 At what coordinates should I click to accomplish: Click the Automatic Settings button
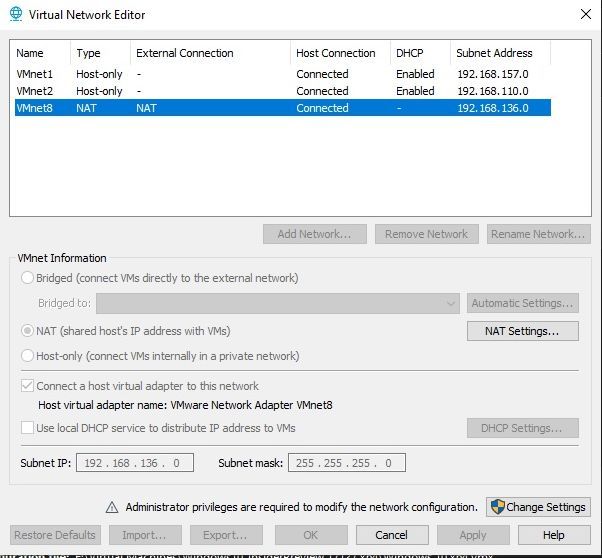[523, 303]
